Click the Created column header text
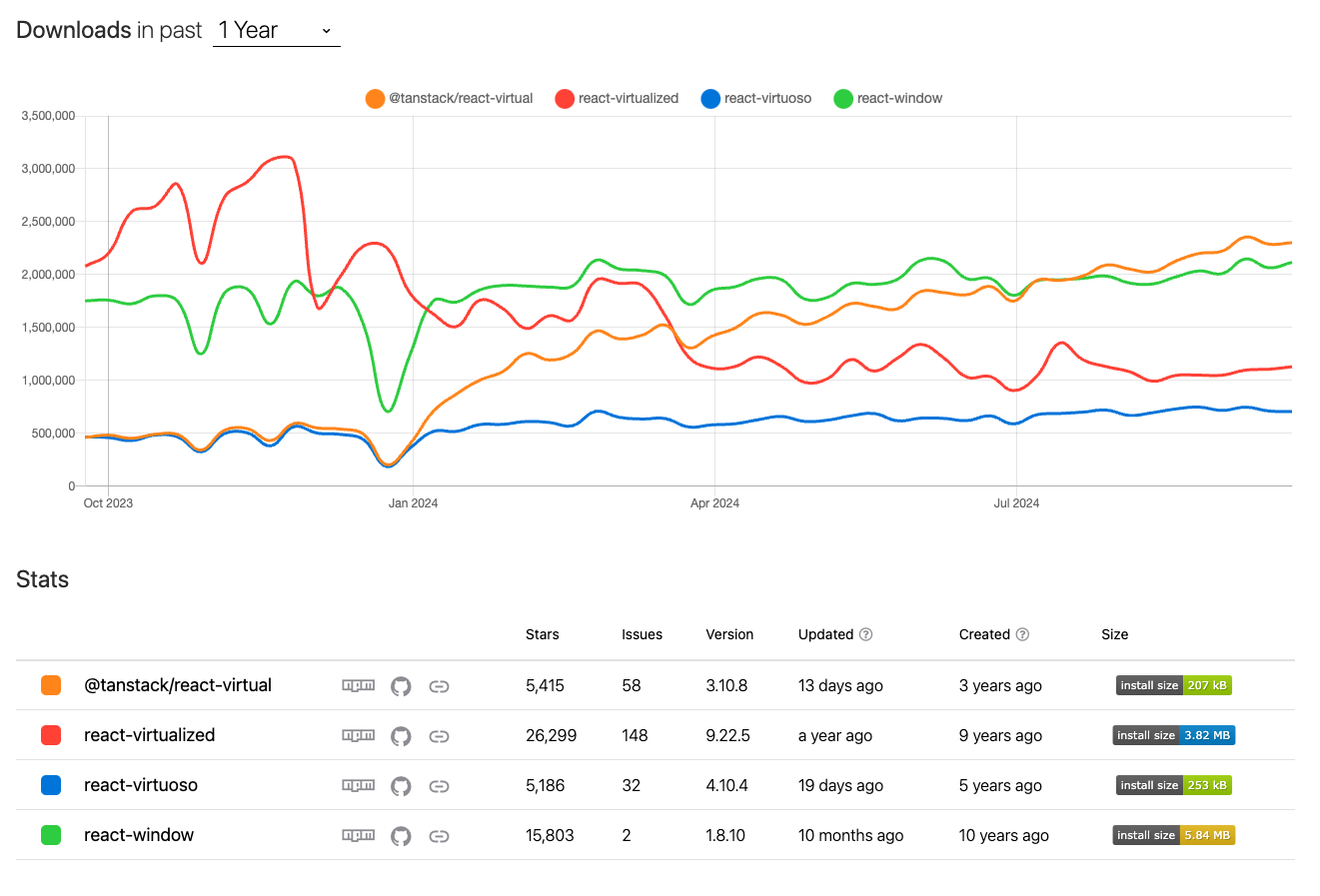 (984, 634)
